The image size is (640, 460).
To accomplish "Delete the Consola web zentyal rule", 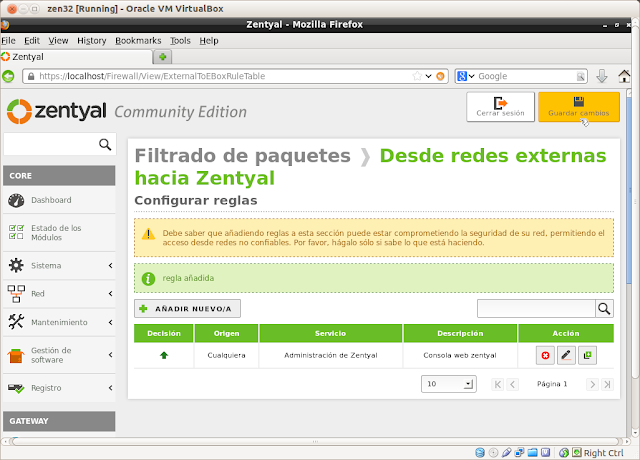I will point(545,356).
